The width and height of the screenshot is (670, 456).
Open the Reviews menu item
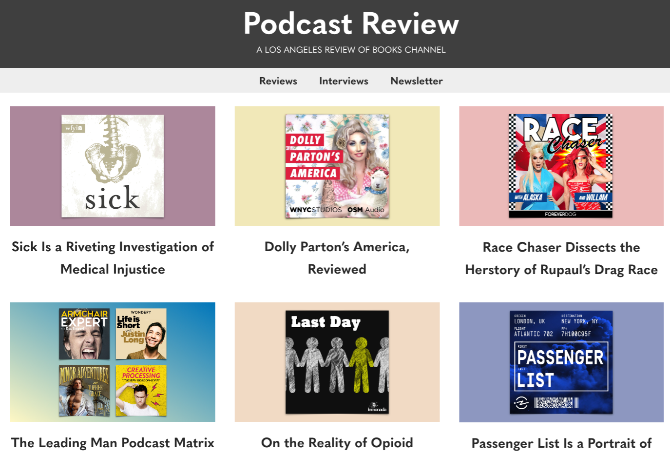click(278, 81)
